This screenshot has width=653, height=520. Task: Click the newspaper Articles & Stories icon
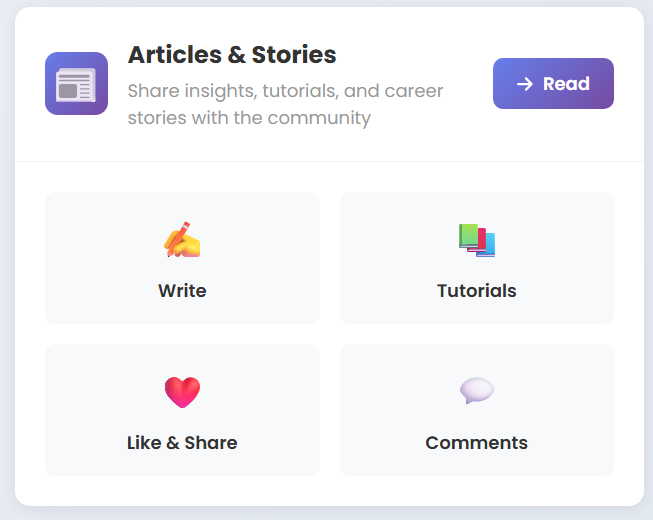[76, 84]
